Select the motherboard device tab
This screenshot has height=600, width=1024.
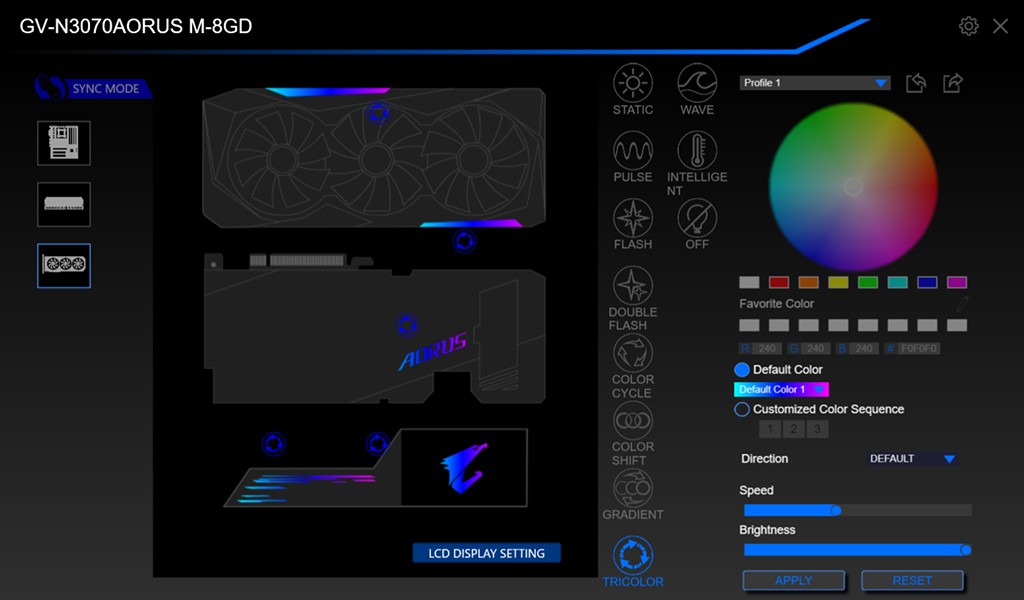click(x=64, y=143)
